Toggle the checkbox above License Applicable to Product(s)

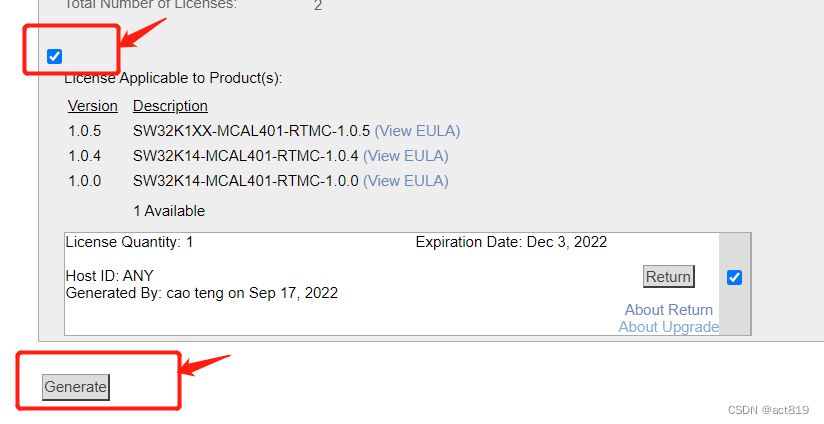pos(55,56)
